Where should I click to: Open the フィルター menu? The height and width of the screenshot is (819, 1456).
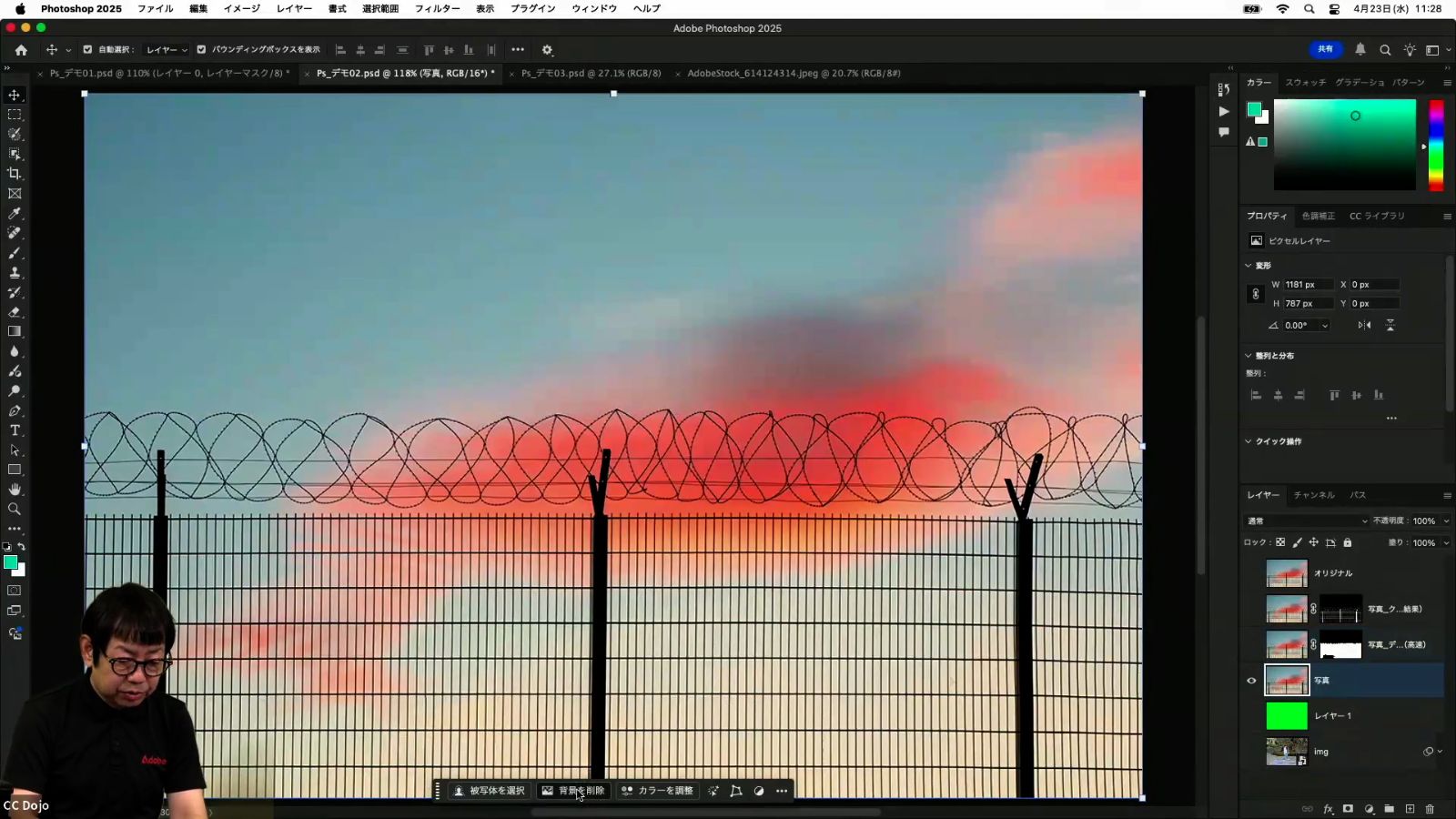[x=437, y=8]
